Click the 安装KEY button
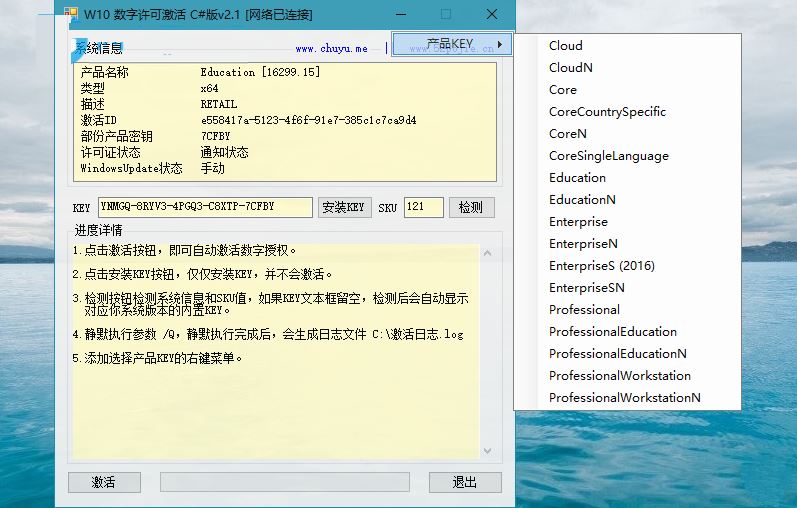Image resolution: width=797 pixels, height=508 pixels. (x=345, y=207)
